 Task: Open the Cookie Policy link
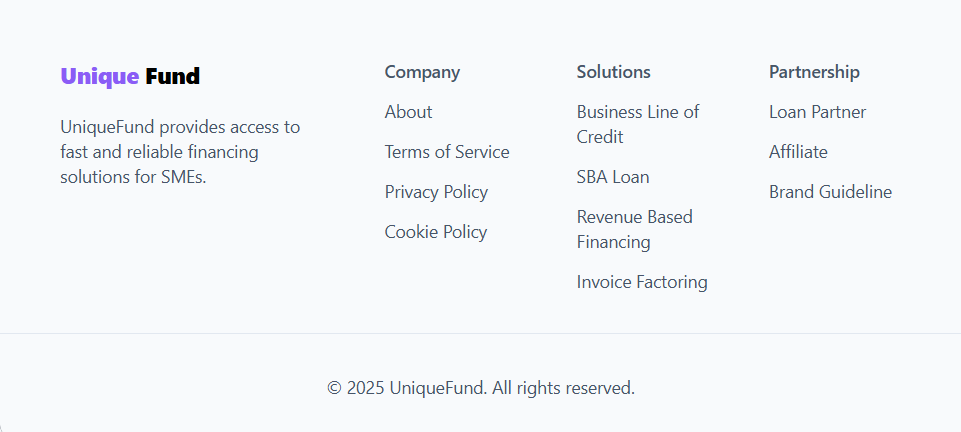(436, 232)
